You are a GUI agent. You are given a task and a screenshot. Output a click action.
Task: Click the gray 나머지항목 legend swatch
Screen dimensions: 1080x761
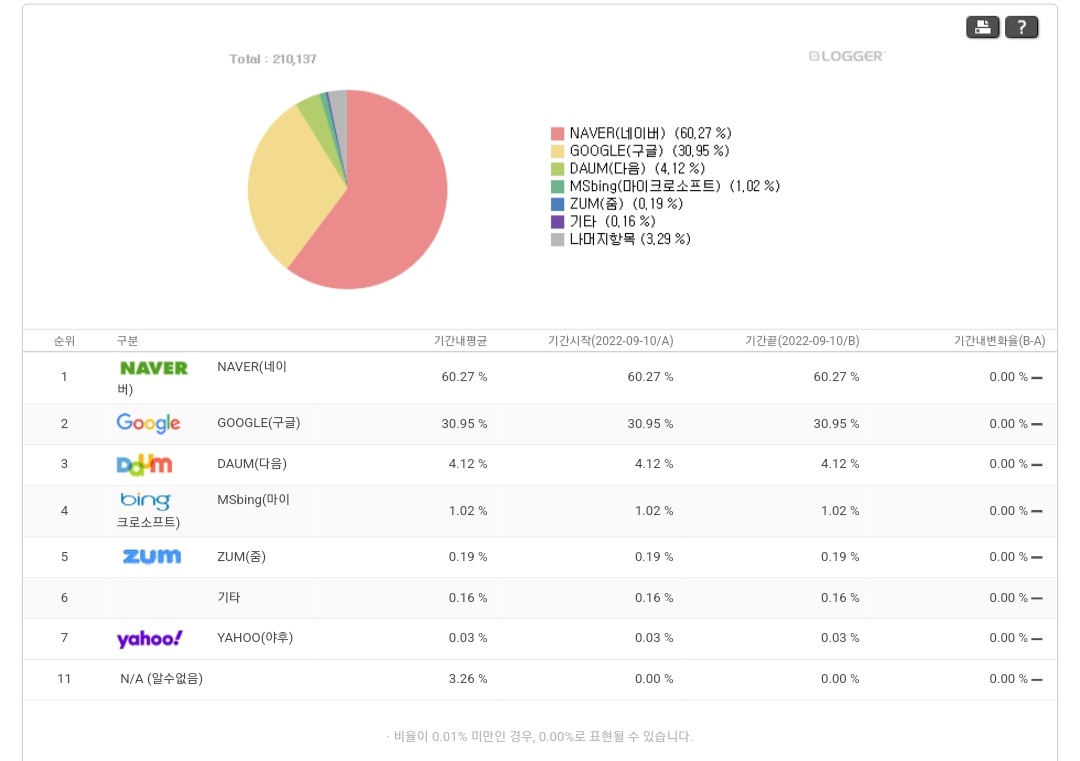(x=557, y=240)
